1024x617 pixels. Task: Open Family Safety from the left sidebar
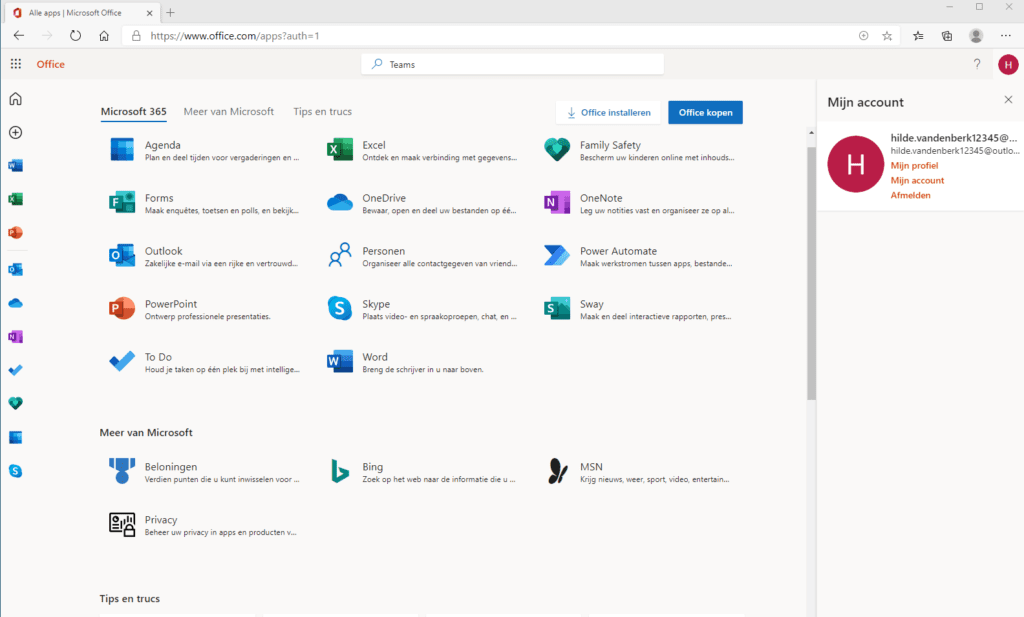(16, 403)
